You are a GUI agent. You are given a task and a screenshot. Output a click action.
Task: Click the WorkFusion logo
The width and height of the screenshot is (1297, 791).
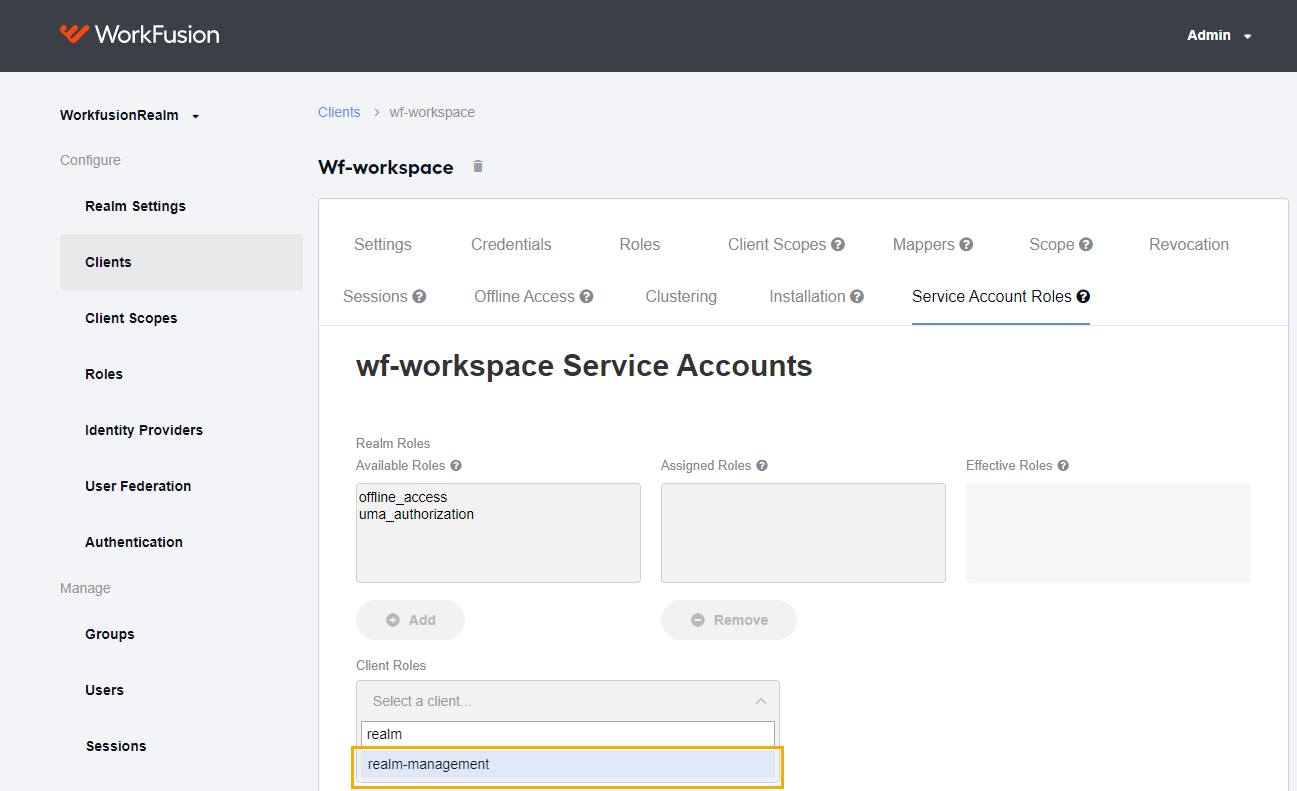click(139, 34)
